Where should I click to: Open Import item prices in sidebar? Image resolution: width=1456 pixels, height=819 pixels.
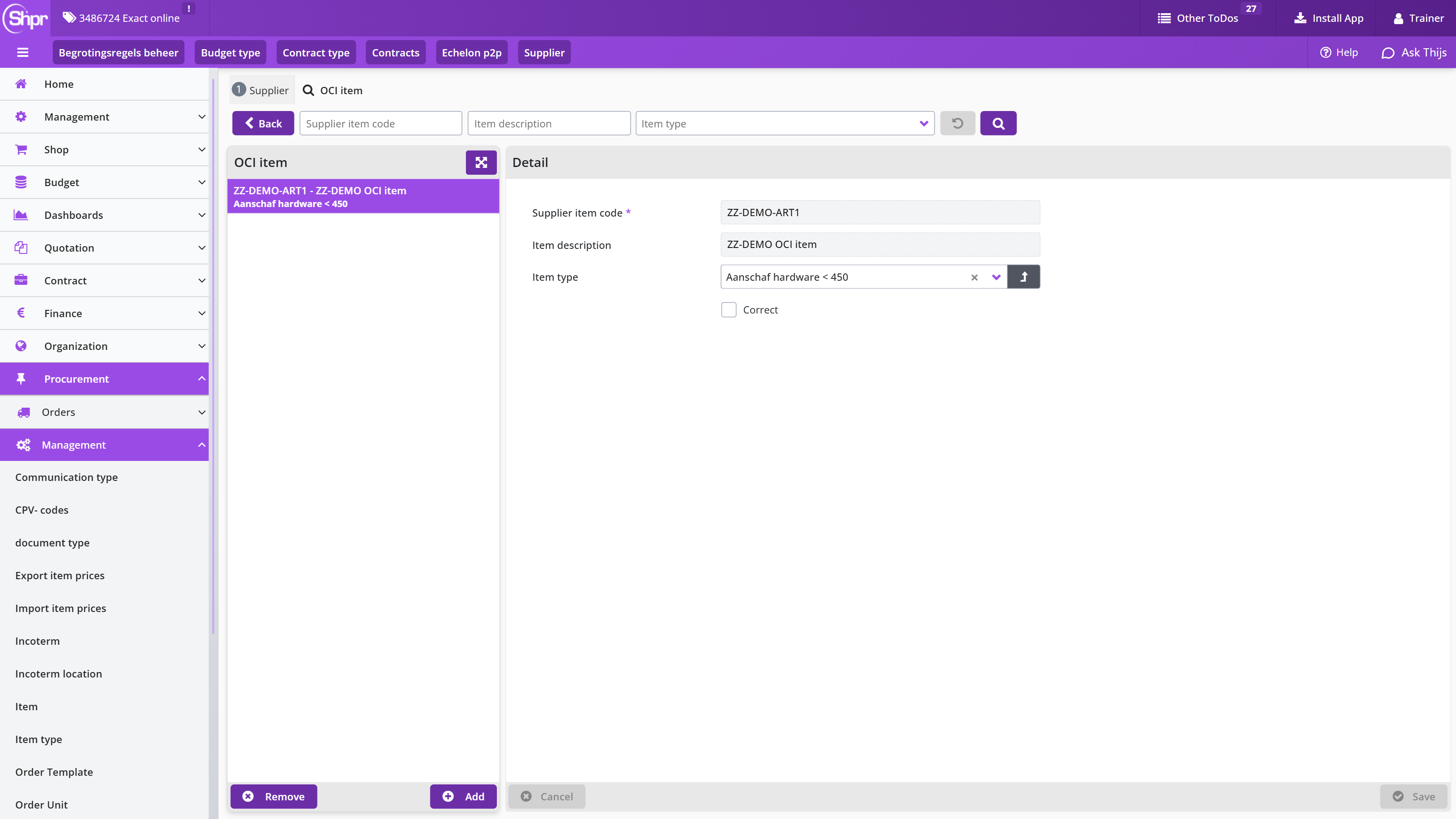click(61, 609)
